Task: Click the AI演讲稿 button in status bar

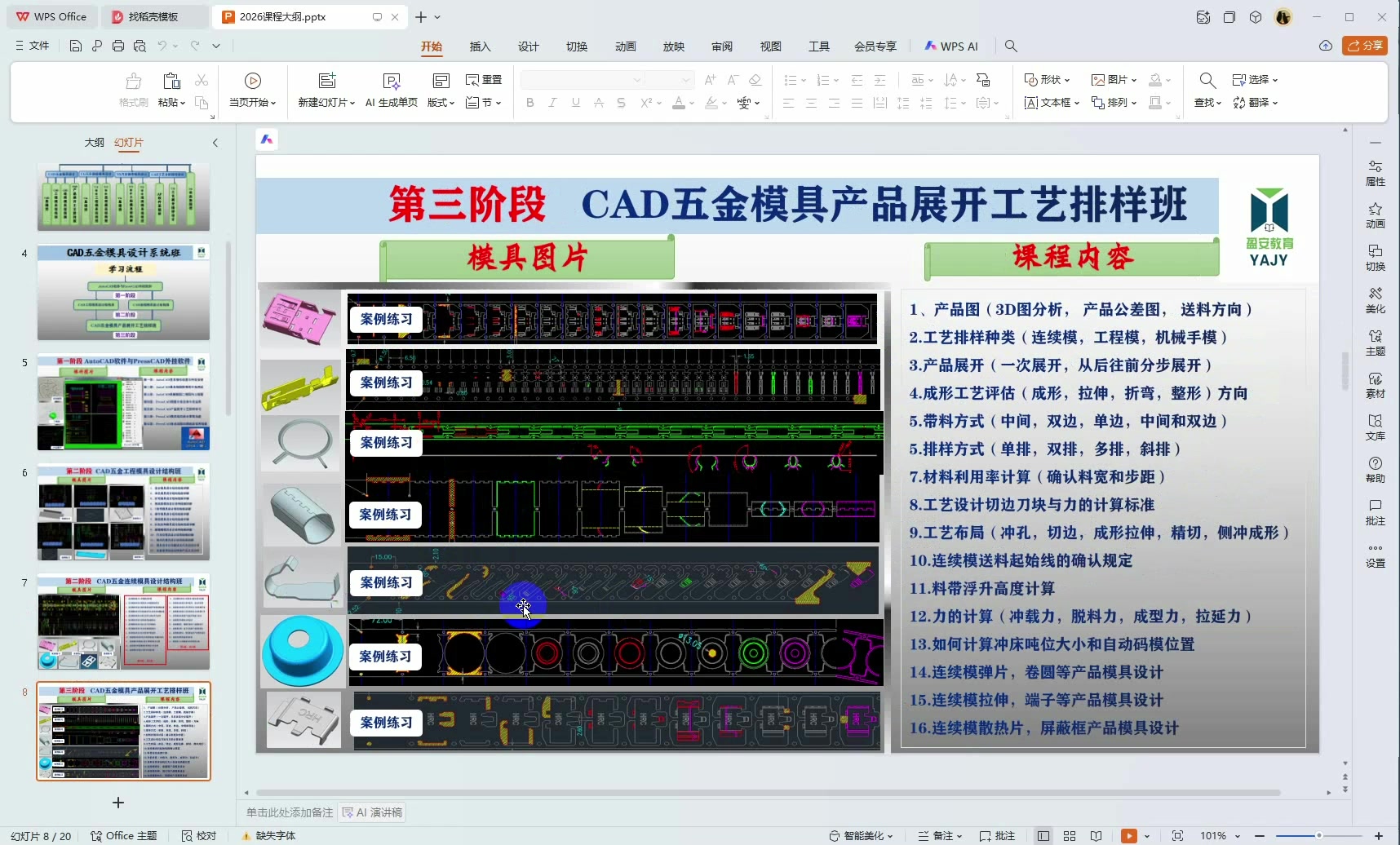Action: 373,812
